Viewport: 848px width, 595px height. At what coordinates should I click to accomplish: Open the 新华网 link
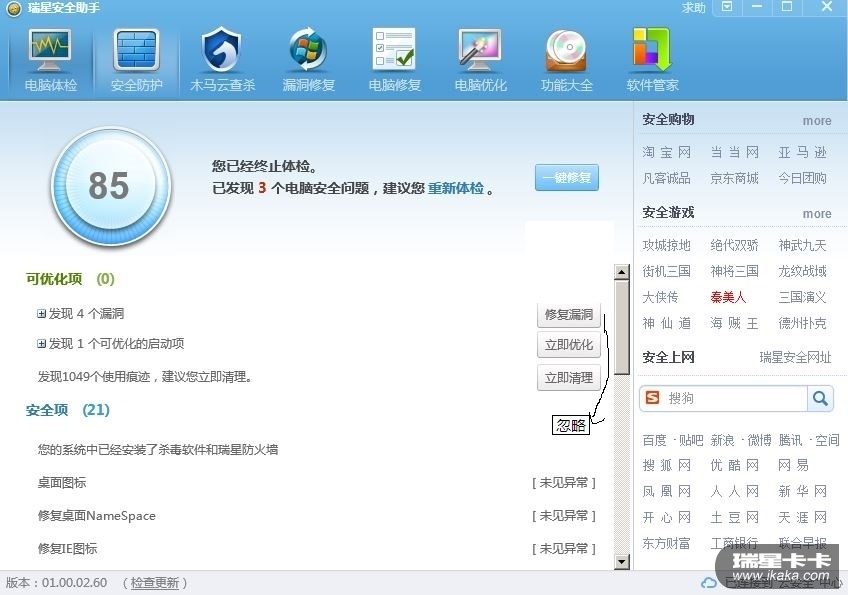(x=803, y=491)
